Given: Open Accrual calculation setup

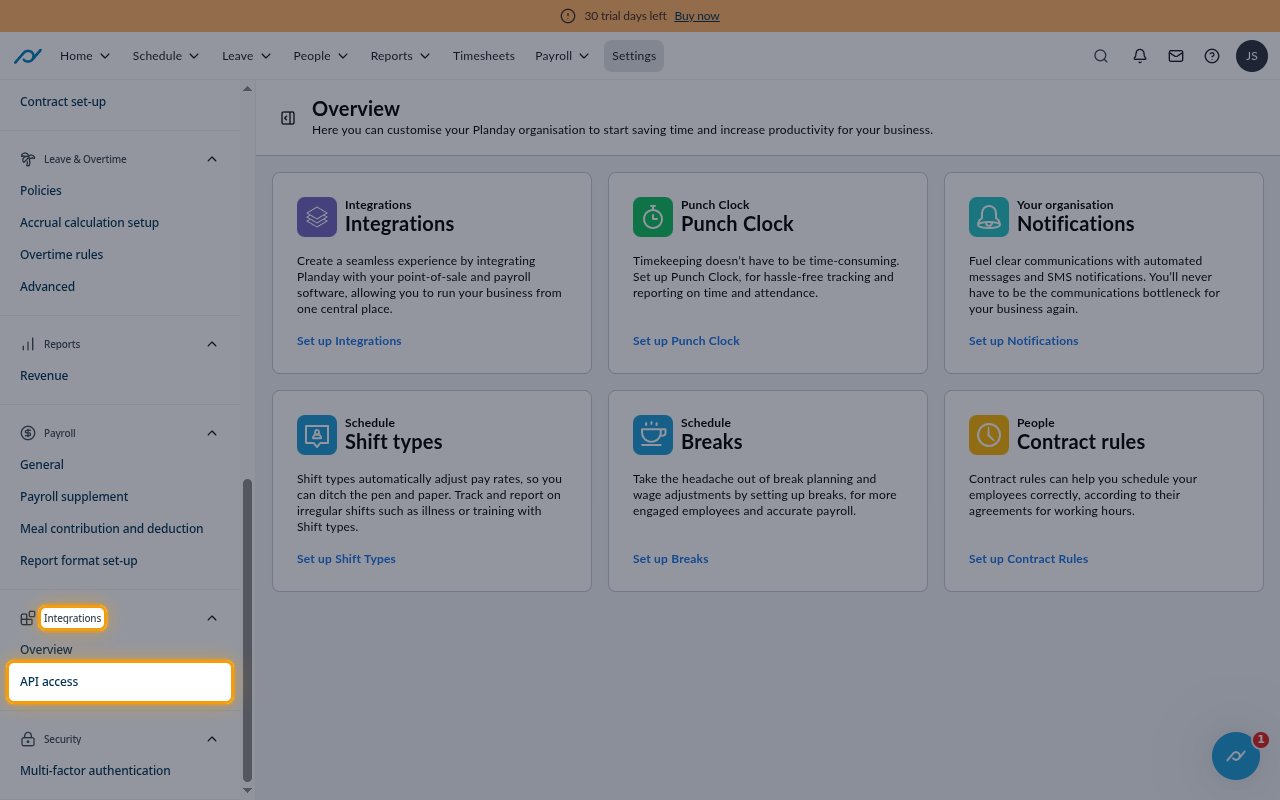Looking at the screenshot, I should tap(89, 222).
